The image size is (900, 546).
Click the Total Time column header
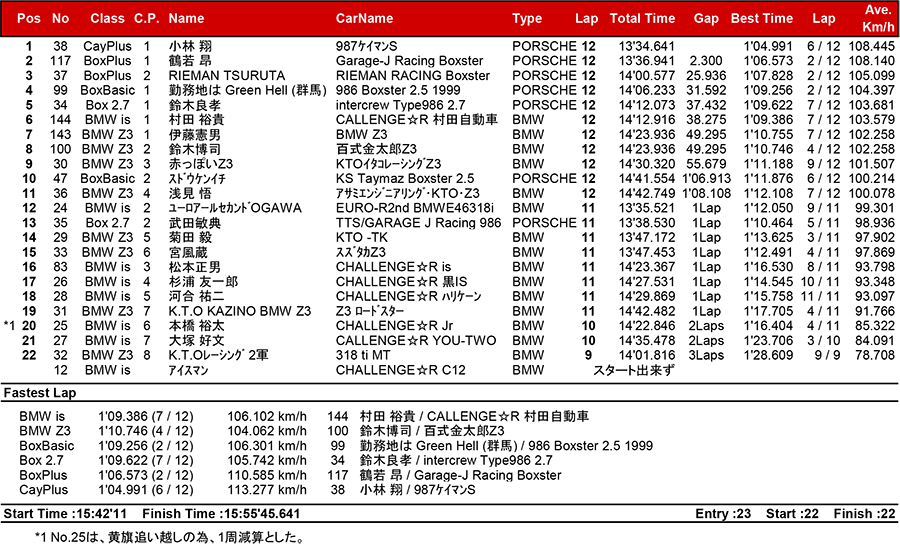(642, 18)
